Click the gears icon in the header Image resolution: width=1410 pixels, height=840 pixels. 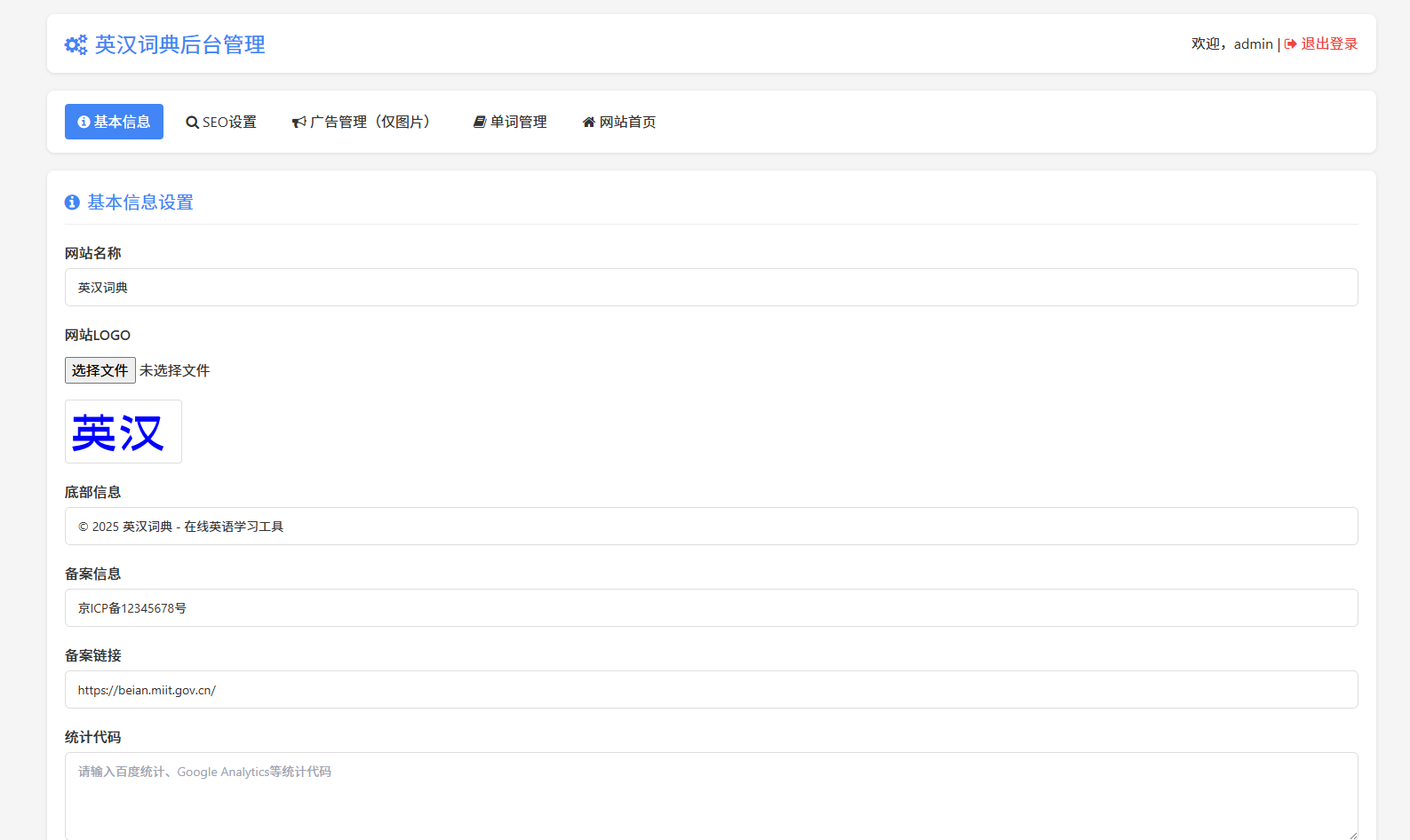click(x=76, y=44)
